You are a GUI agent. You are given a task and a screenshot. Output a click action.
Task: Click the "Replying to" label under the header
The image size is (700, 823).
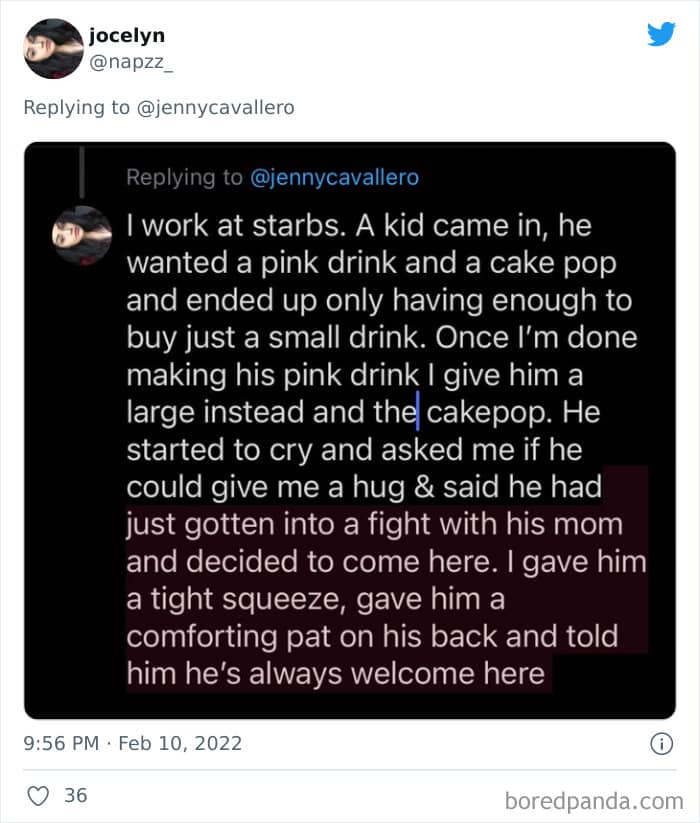pos(76,107)
